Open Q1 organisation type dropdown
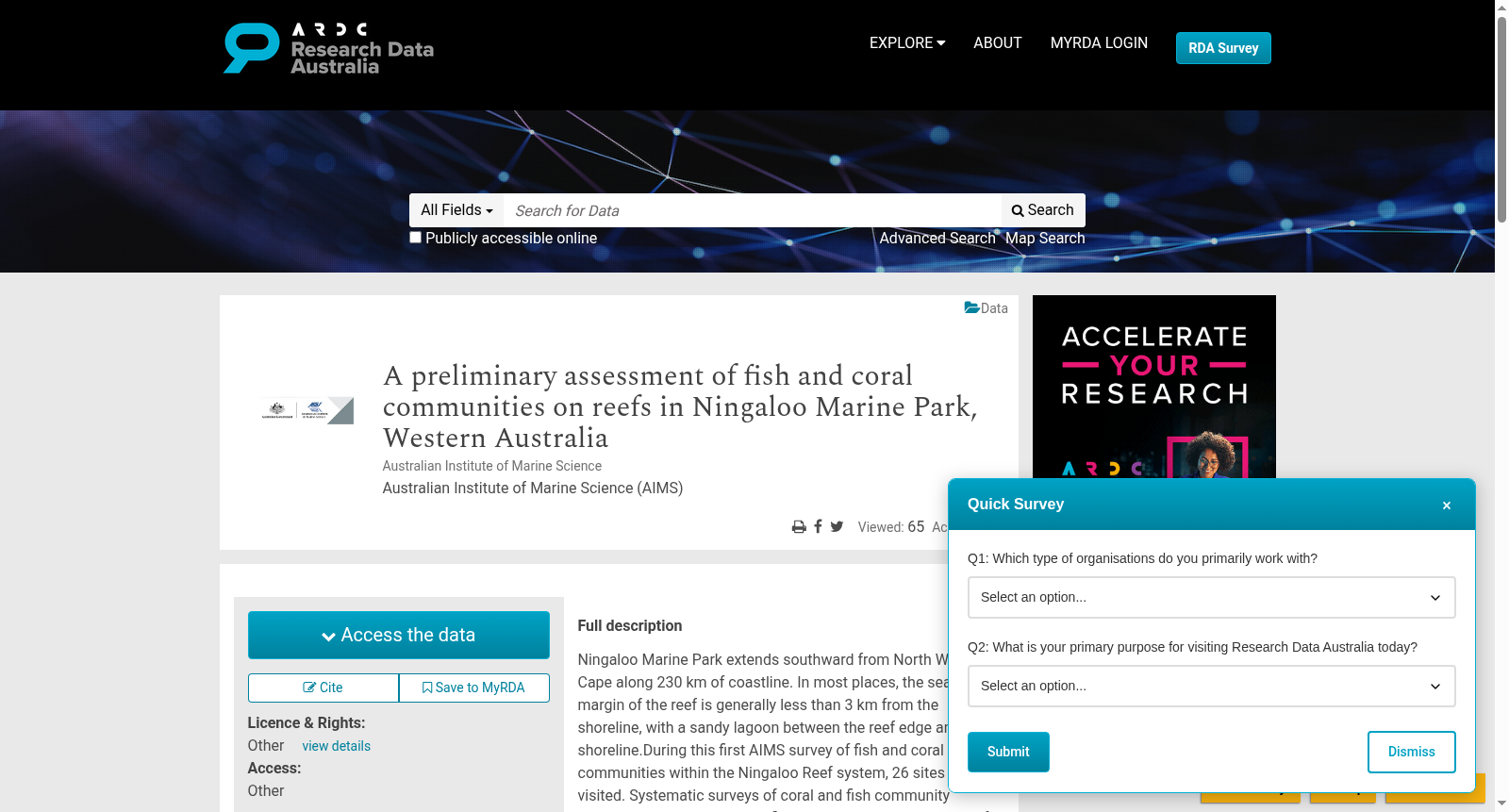This screenshot has width=1509, height=812. pos(1212,597)
